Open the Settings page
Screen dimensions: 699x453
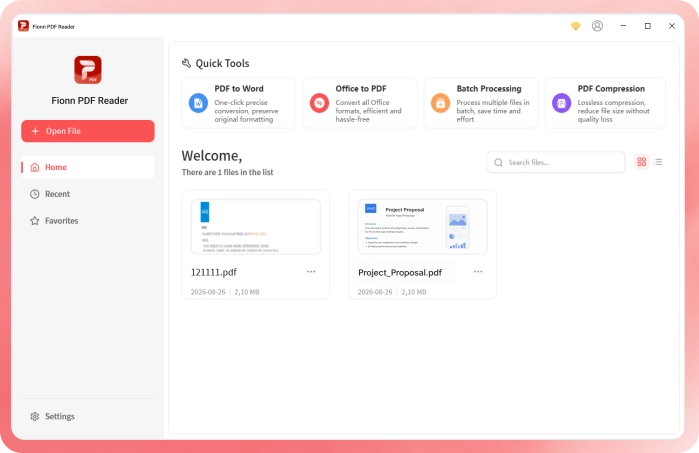[x=88, y=416]
